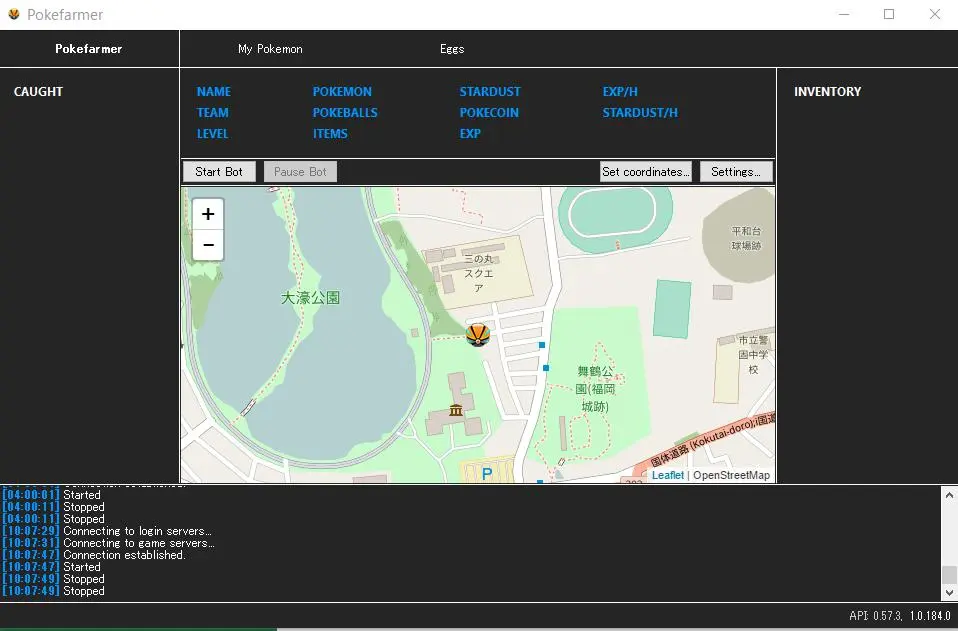Switch to the Eggs tab
This screenshot has width=958, height=631.
(x=452, y=49)
